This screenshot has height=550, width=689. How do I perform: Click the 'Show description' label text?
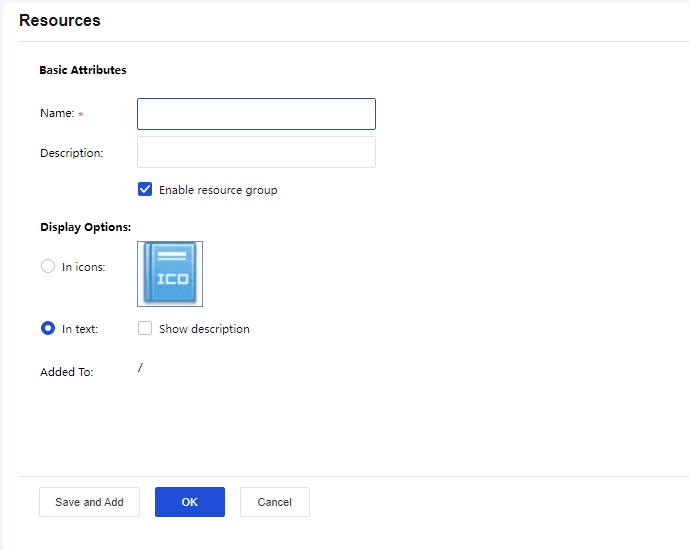204,329
